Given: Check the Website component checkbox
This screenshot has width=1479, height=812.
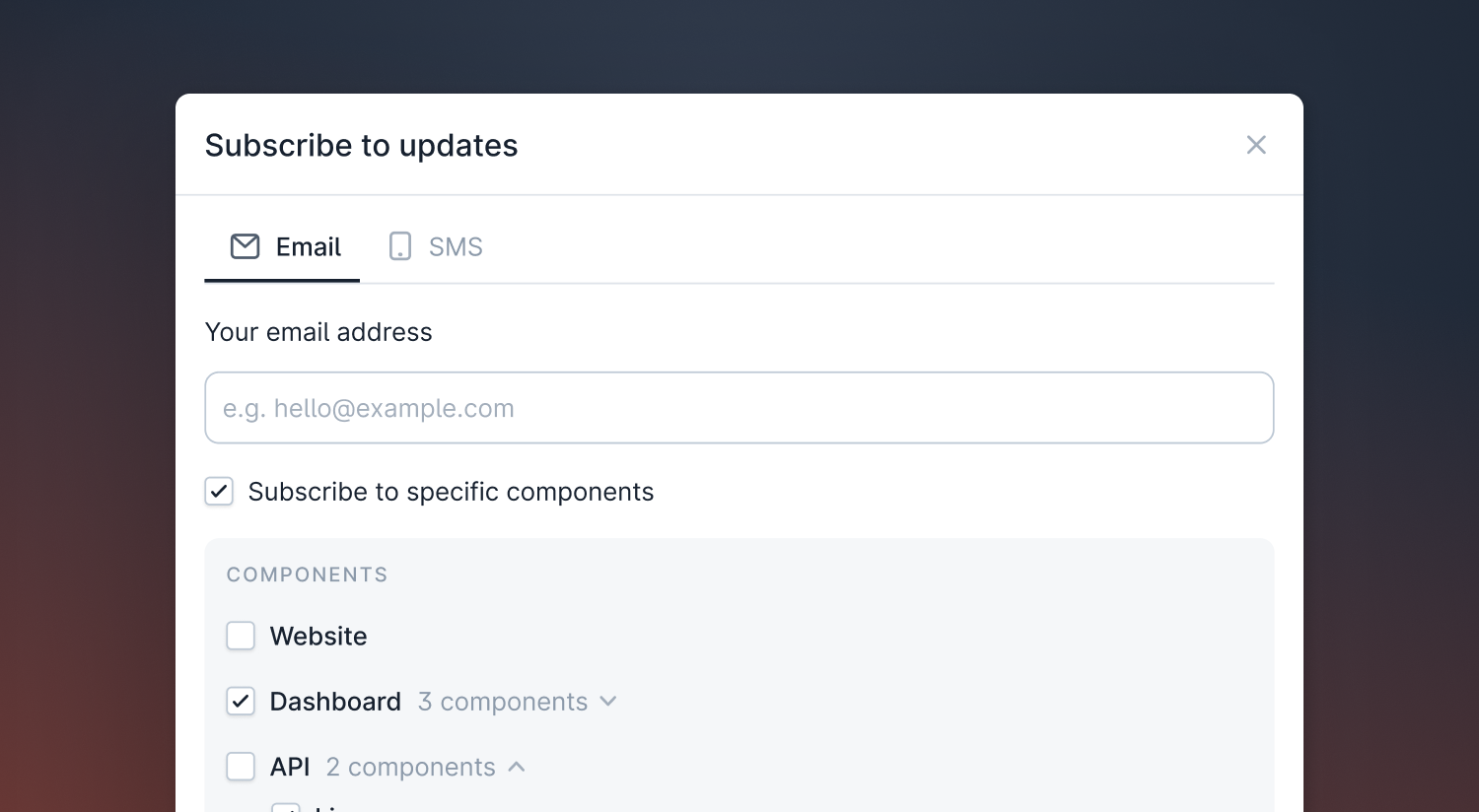Looking at the screenshot, I should pyautogui.click(x=241, y=636).
